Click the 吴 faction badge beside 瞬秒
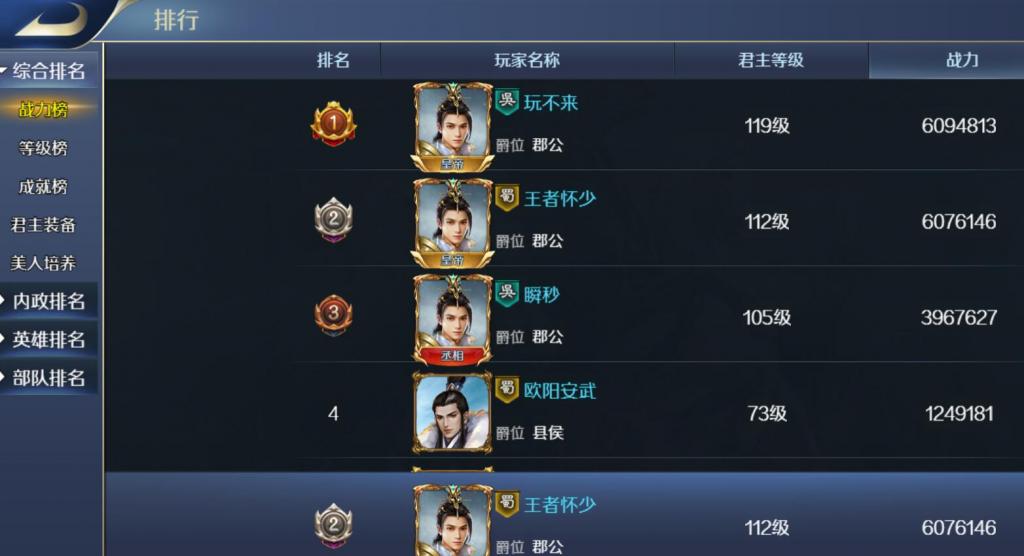This screenshot has height=556, width=1024. pyautogui.click(x=507, y=293)
